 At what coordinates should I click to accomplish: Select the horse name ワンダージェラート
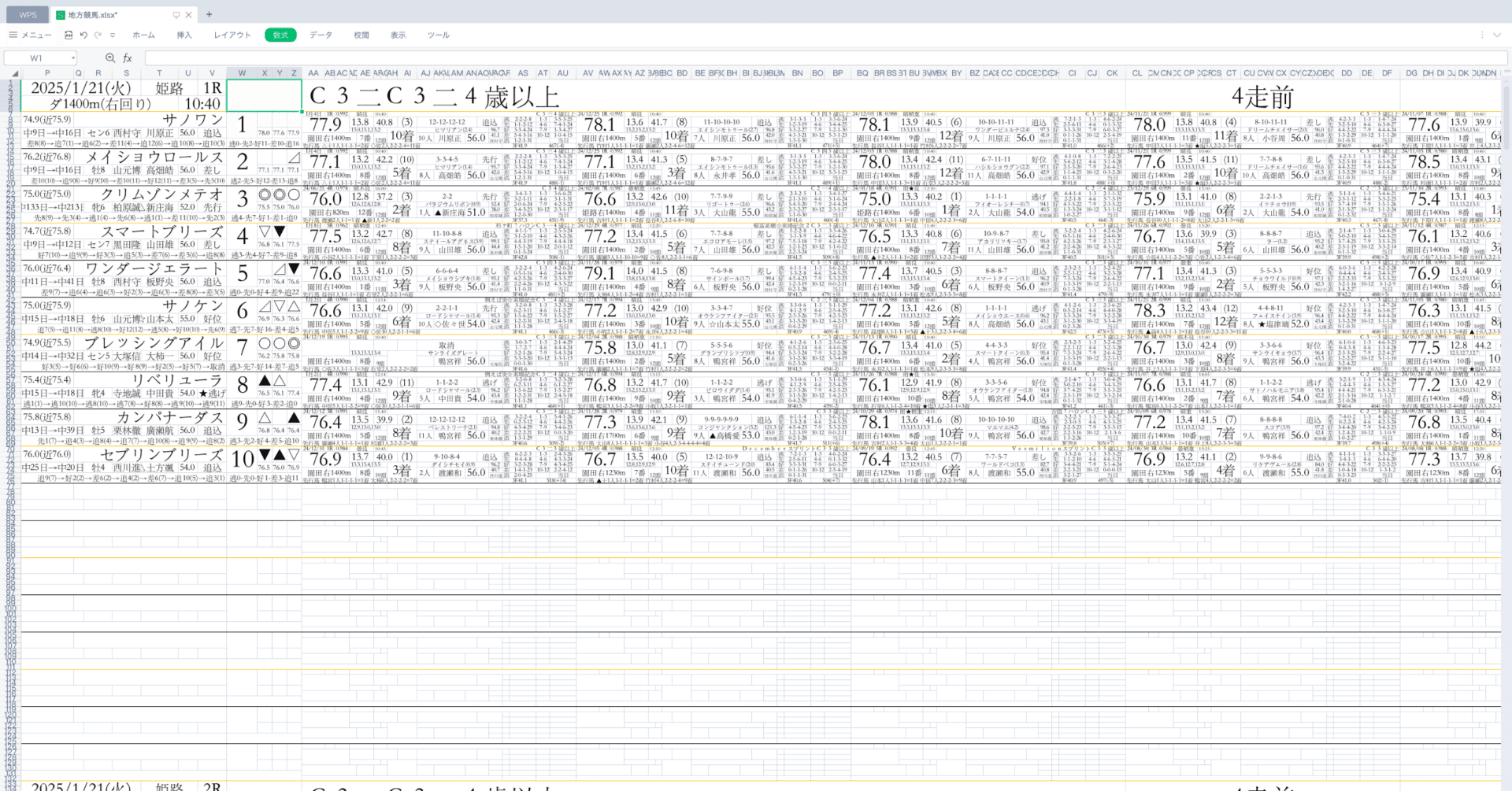point(154,268)
